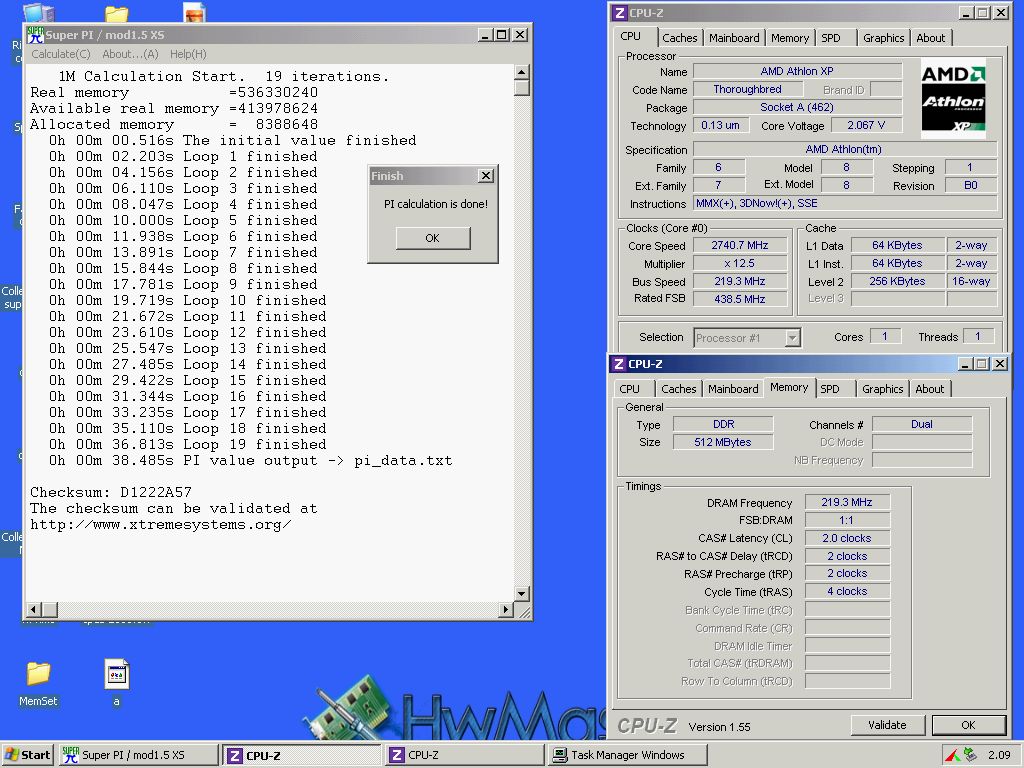The width and height of the screenshot is (1024, 768).
Task: Open Mainboard tab in lower CPU-Z window
Action: [x=733, y=389]
